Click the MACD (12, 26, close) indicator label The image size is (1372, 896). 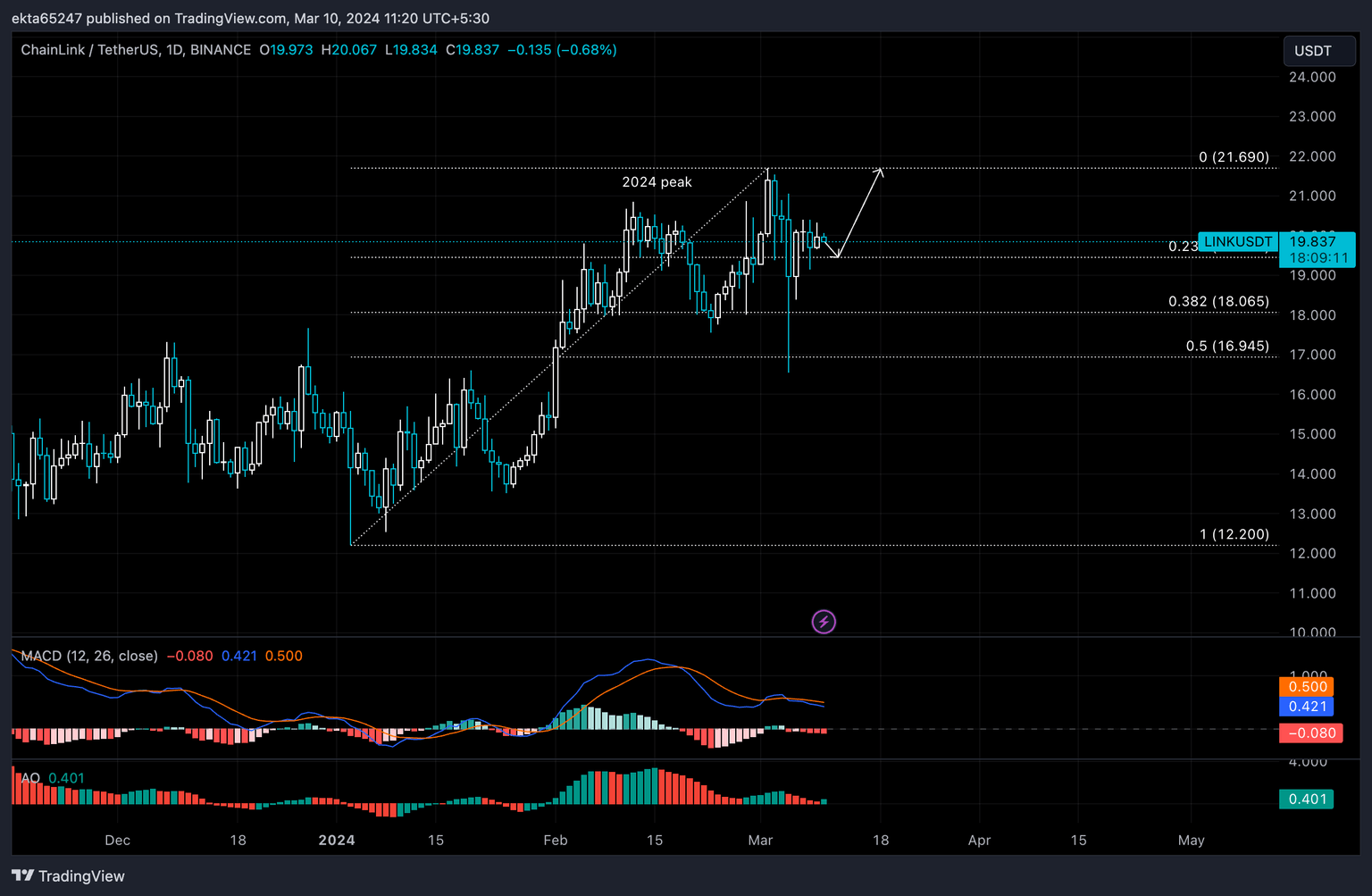click(x=89, y=656)
